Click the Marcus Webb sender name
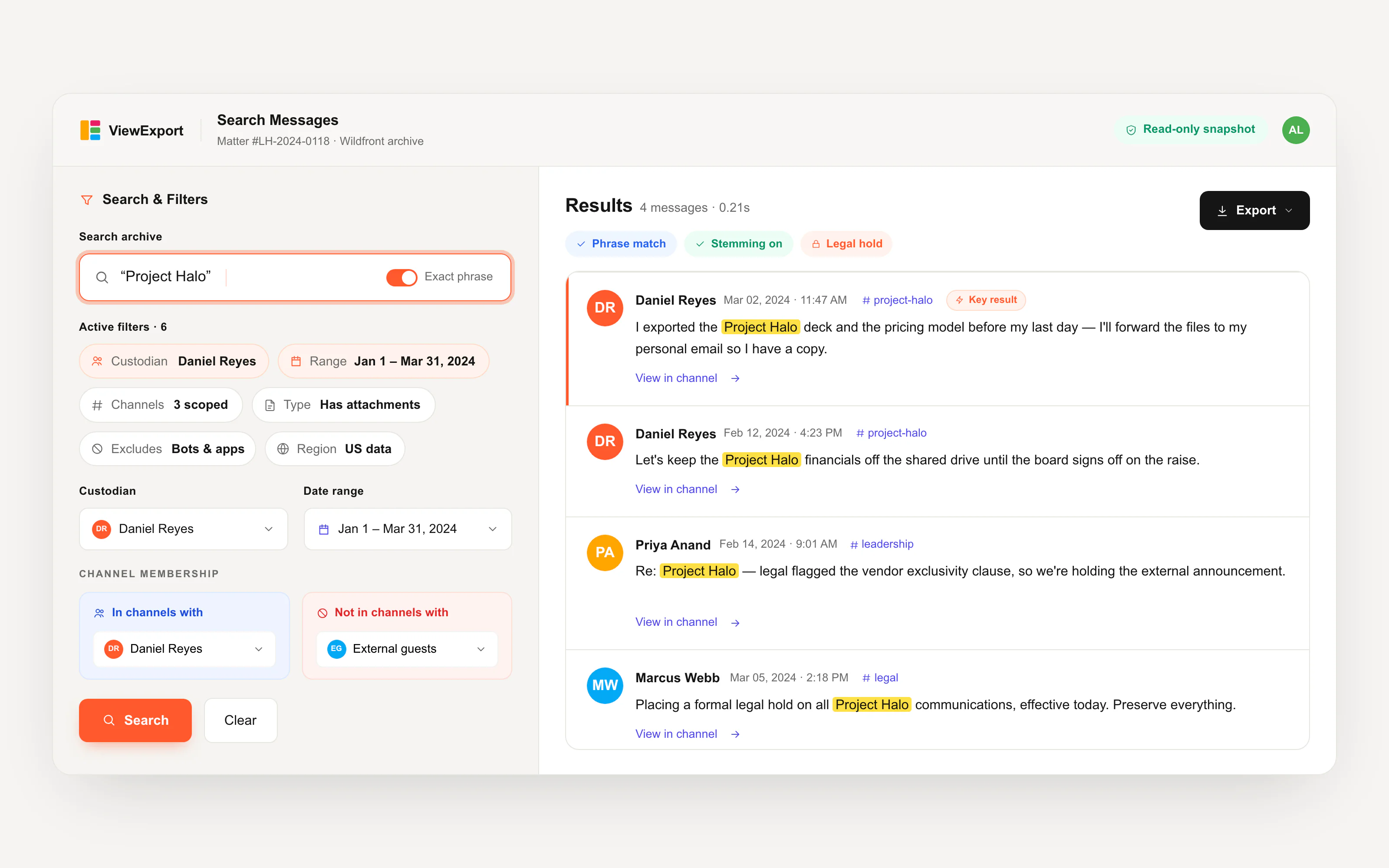 [x=677, y=678]
